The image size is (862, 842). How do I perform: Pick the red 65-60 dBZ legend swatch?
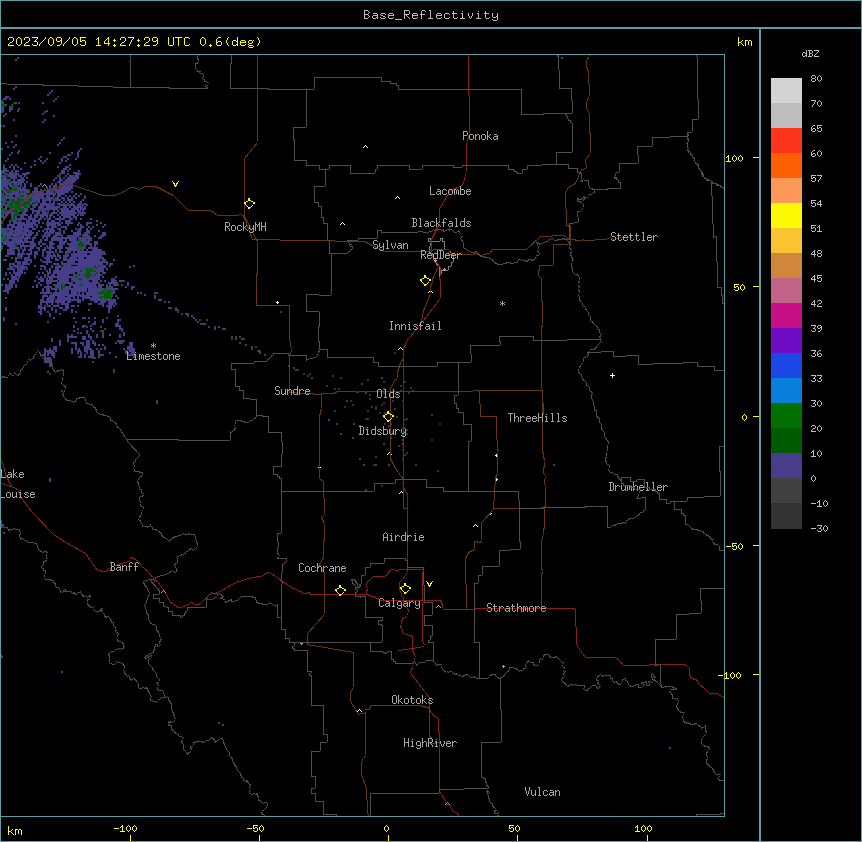click(x=786, y=141)
